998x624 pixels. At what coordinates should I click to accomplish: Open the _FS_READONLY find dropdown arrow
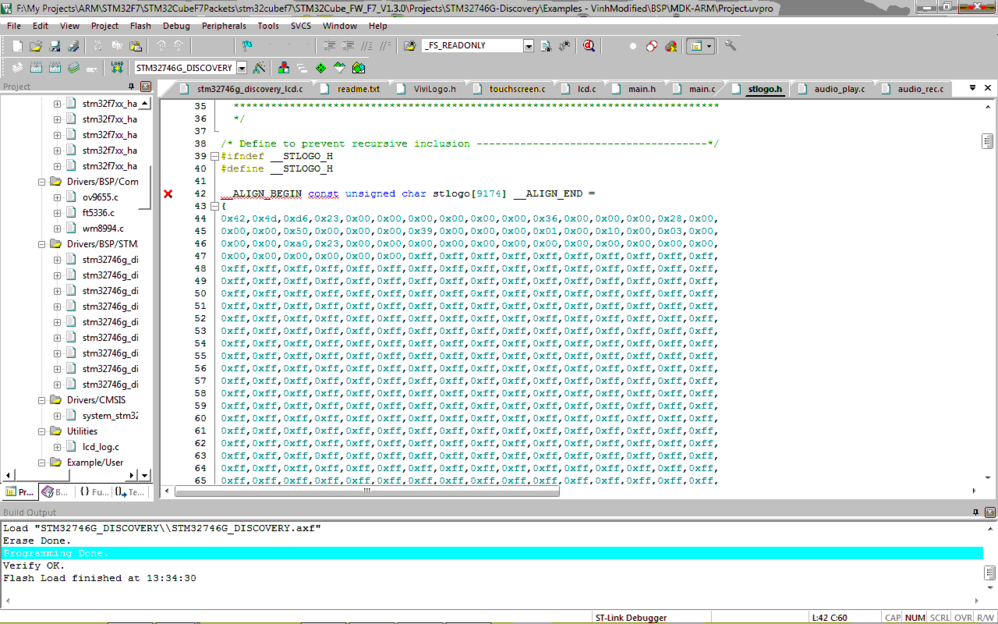point(528,46)
